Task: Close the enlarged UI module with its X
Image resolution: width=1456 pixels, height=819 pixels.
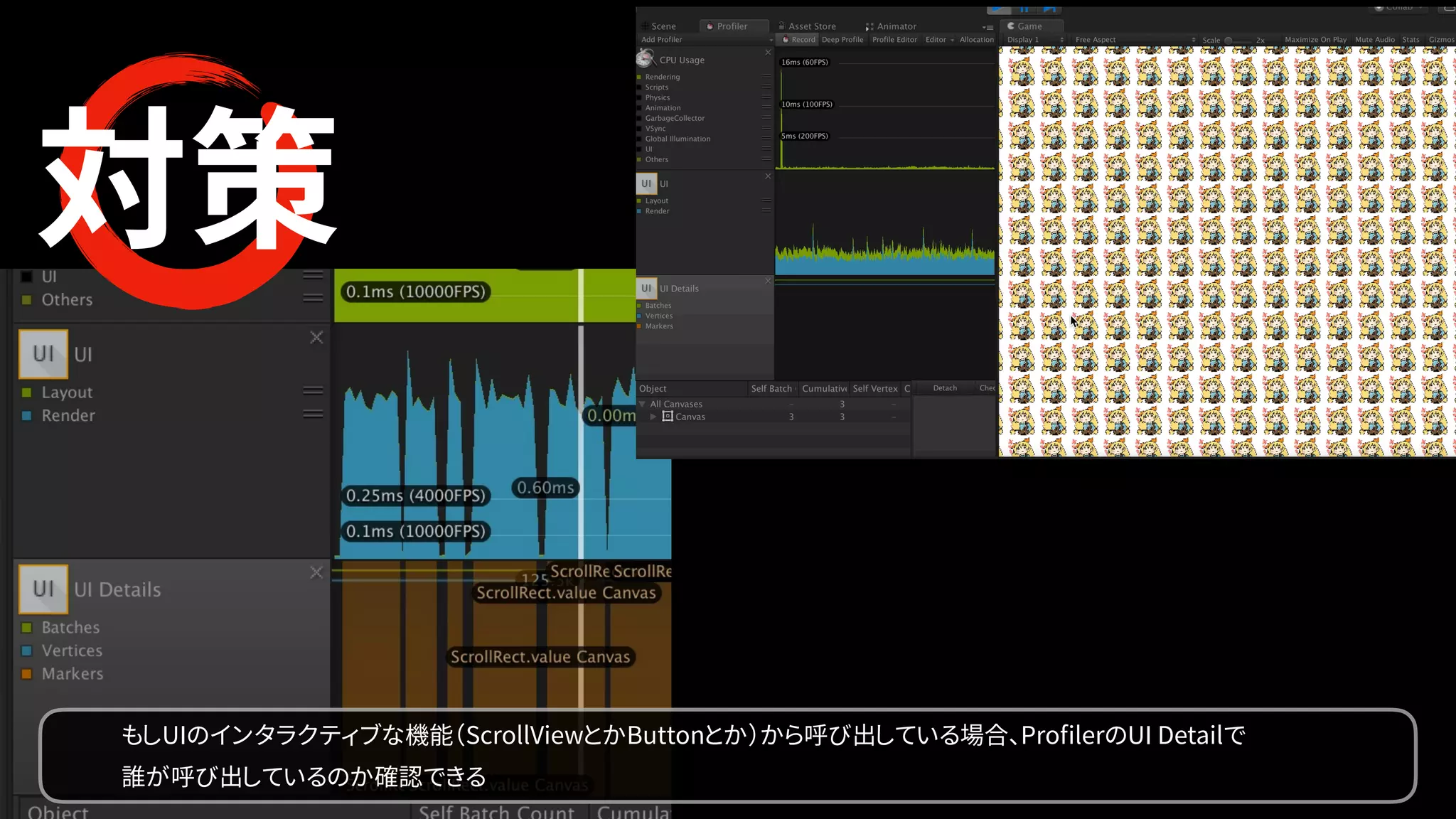Action: [316, 338]
